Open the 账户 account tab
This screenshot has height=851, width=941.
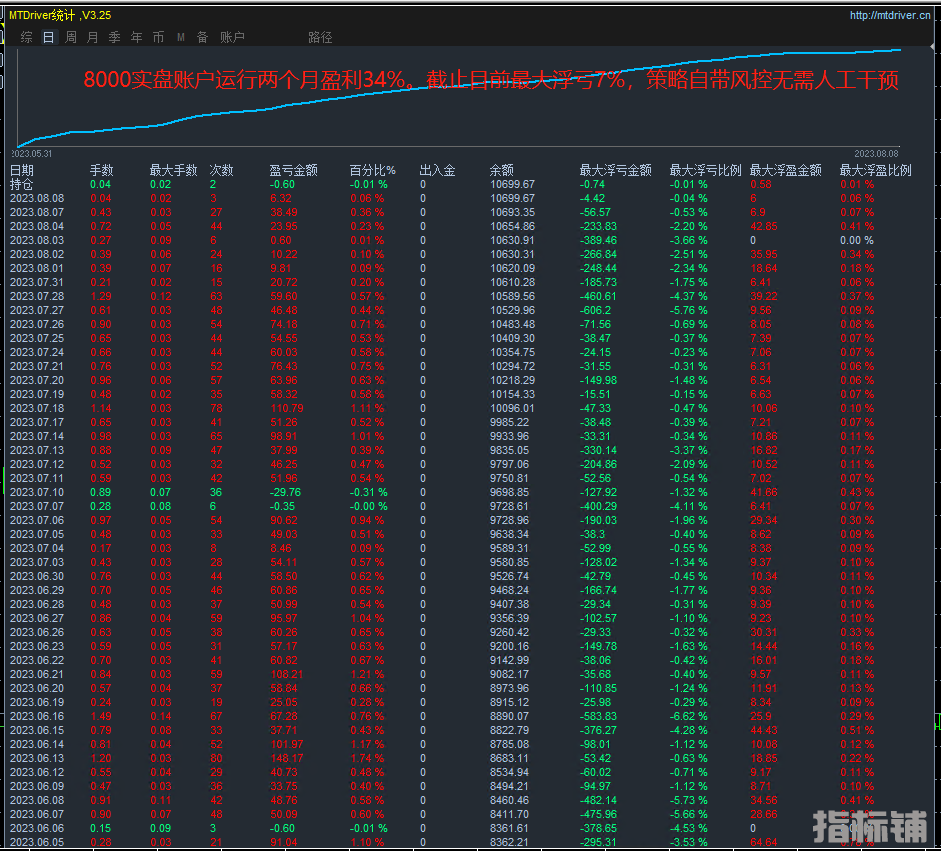point(232,37)
